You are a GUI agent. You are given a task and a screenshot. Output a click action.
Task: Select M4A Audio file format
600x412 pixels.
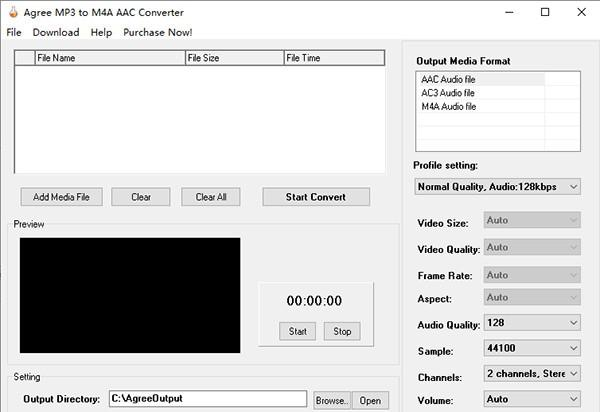click(482, 106)
